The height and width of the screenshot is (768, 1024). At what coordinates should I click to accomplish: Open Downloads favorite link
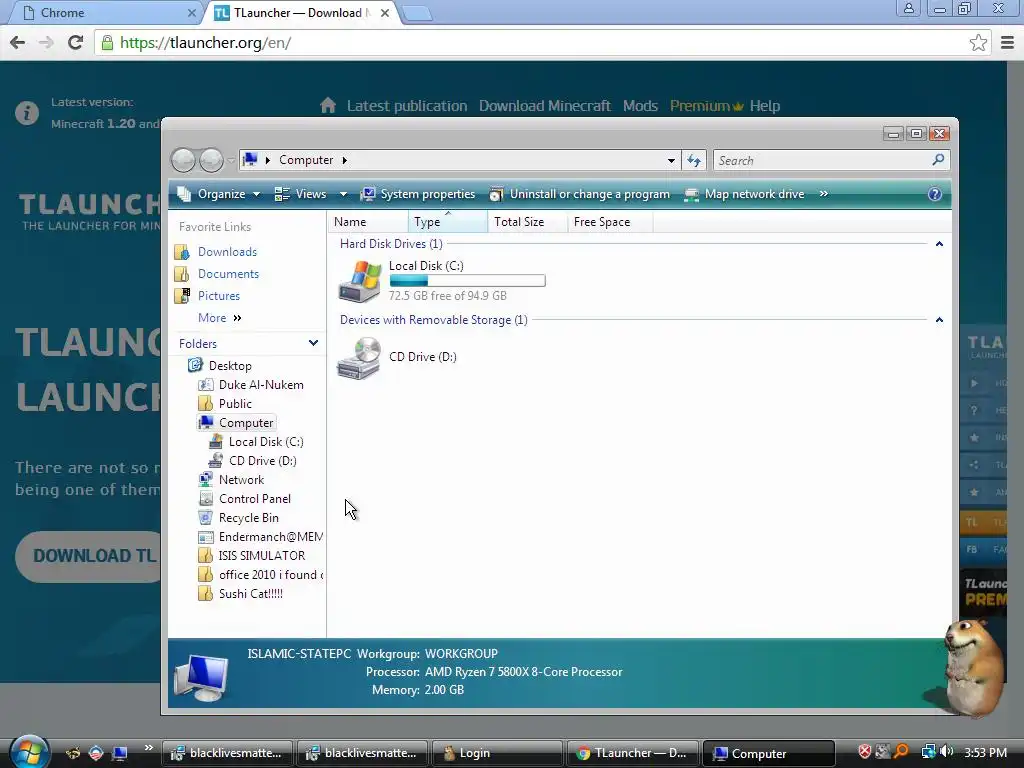(x=227, y=251)
